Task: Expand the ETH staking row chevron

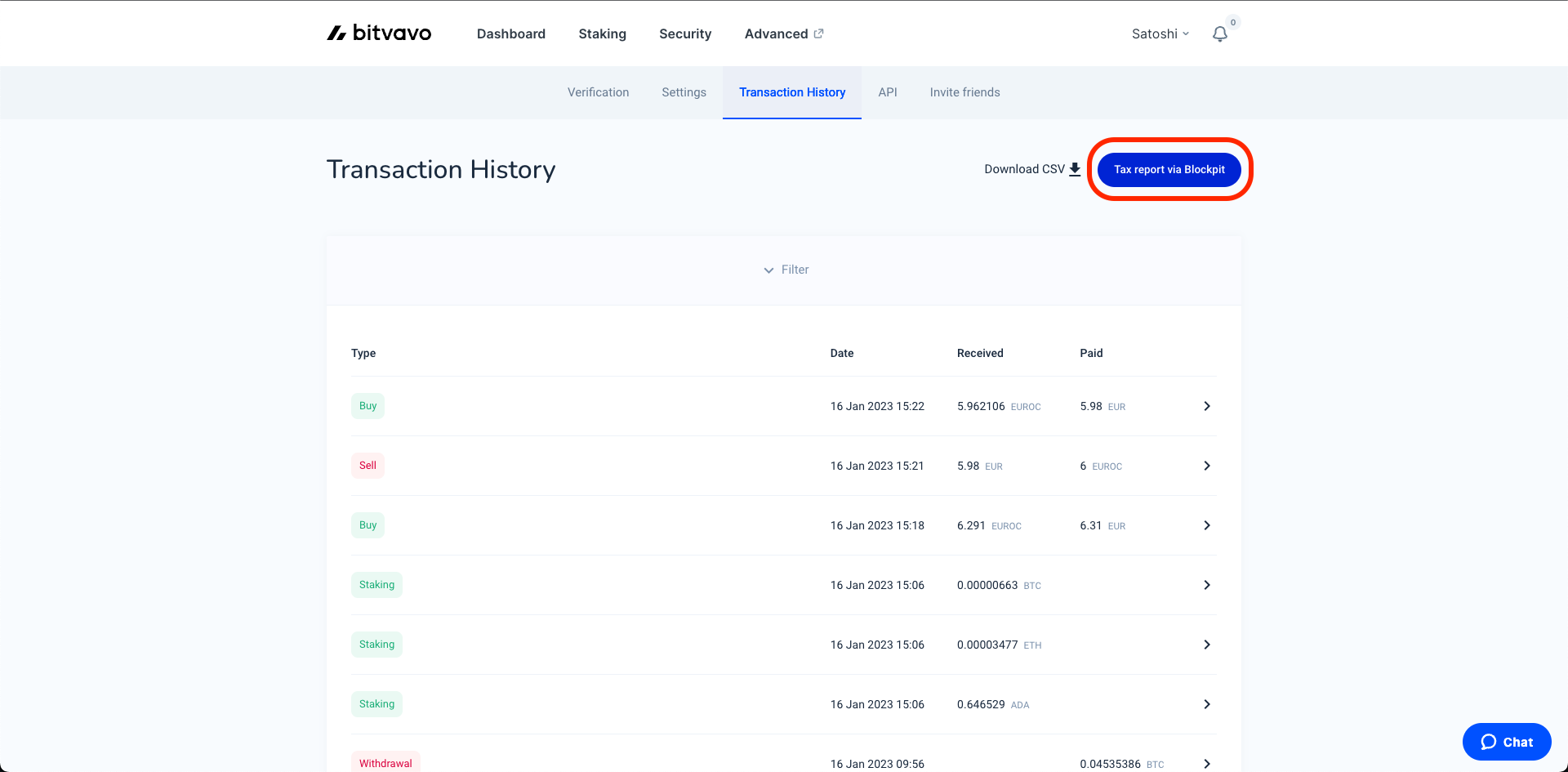Action: [1207, 645]
